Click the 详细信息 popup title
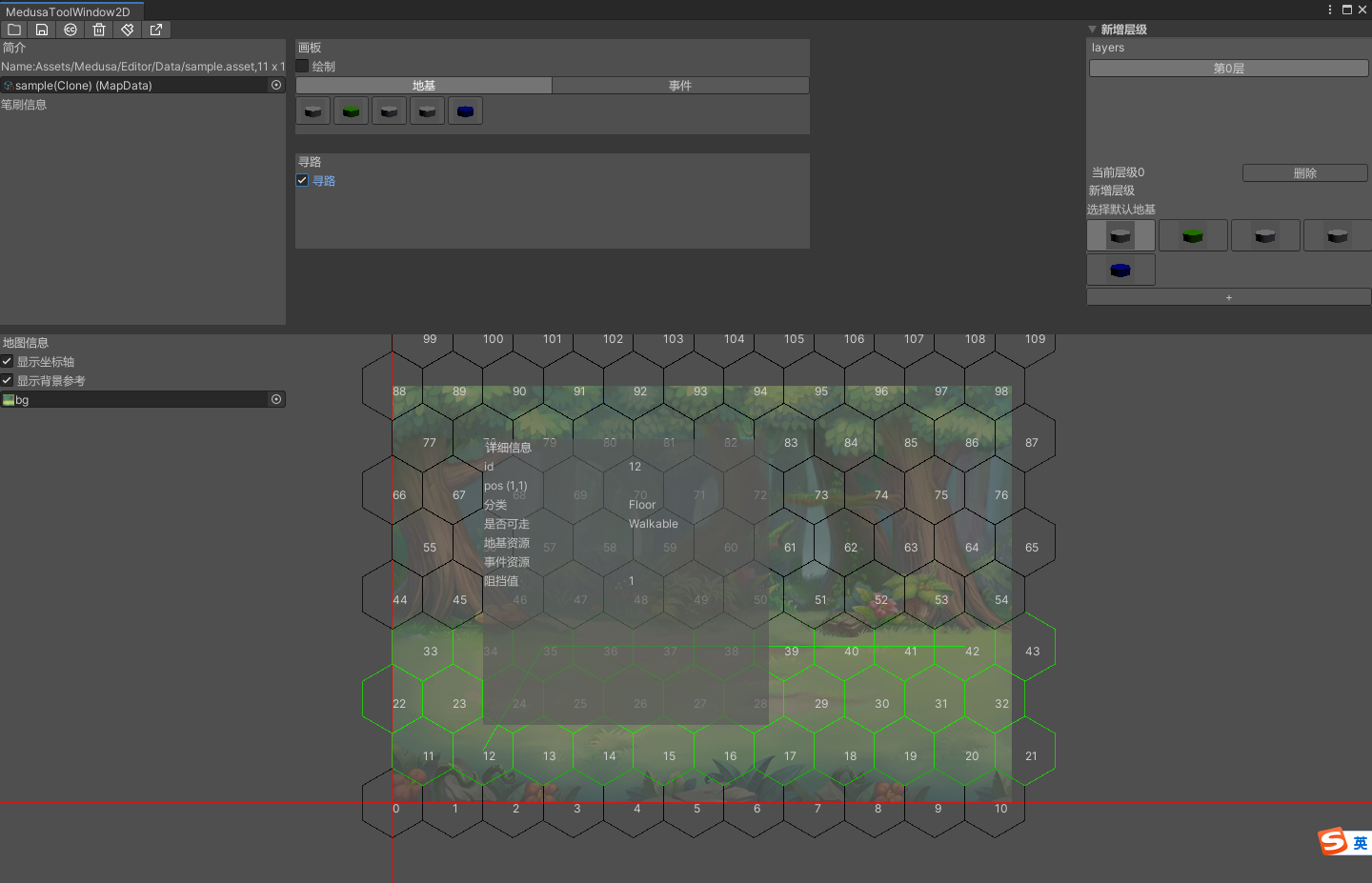 [x=509, y=448]
